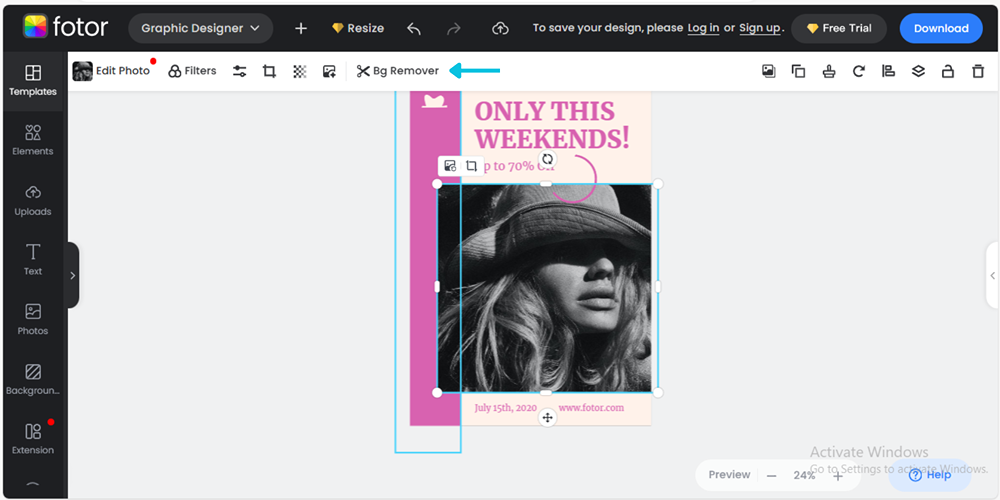Click the plus icon to create new design

[301, 28]
